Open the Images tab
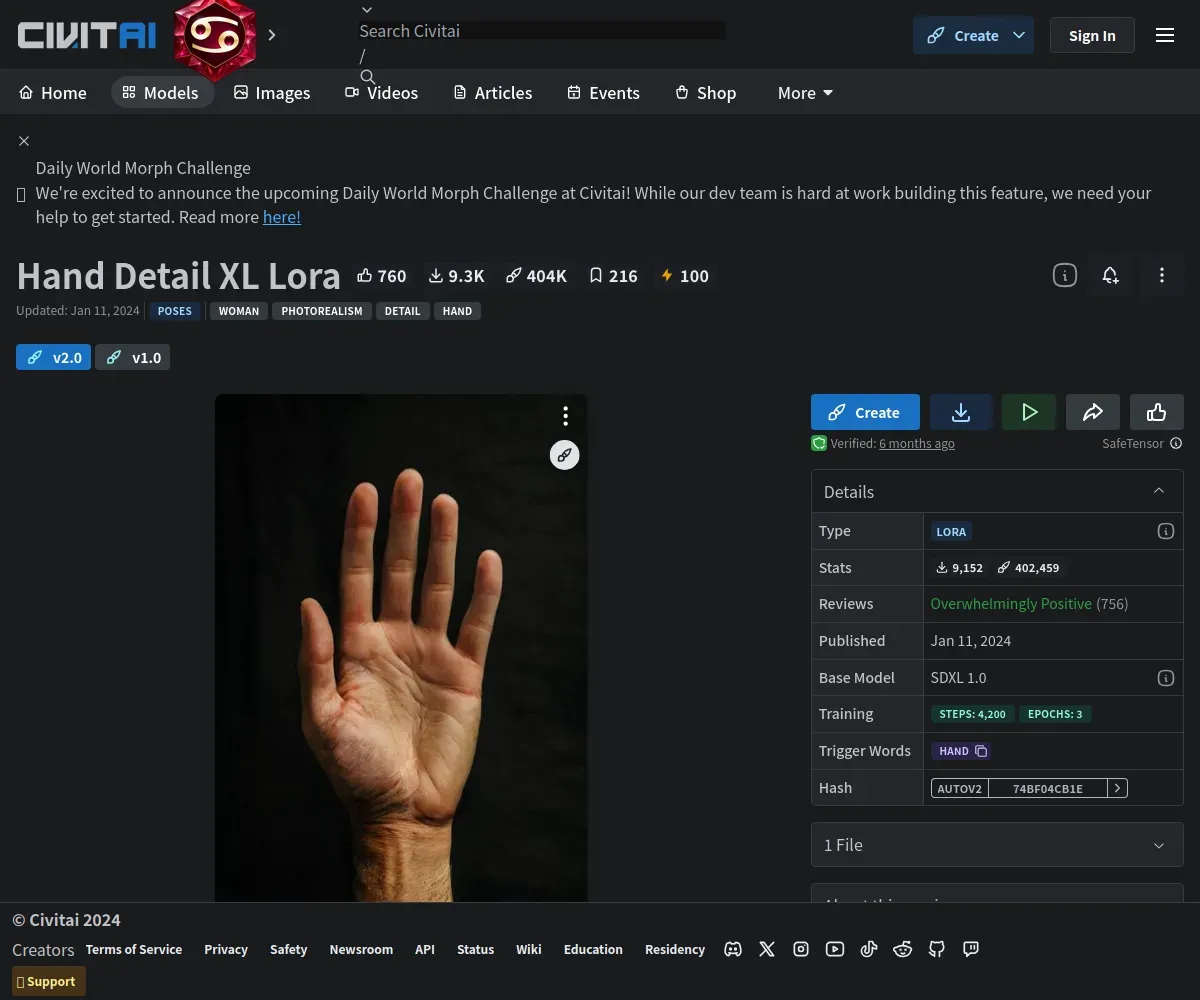 (x=272, y=93)
